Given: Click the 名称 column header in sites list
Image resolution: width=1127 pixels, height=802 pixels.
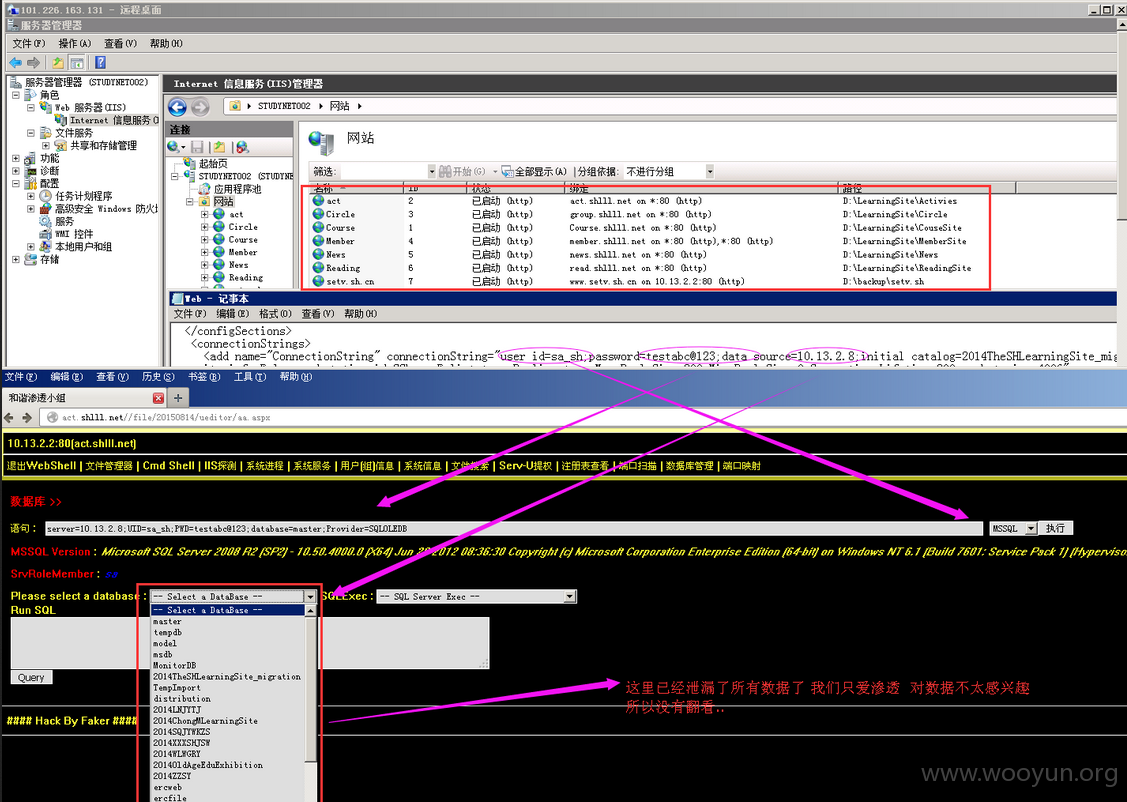Looking at the screenshot, I should click(x=356, y=188).
